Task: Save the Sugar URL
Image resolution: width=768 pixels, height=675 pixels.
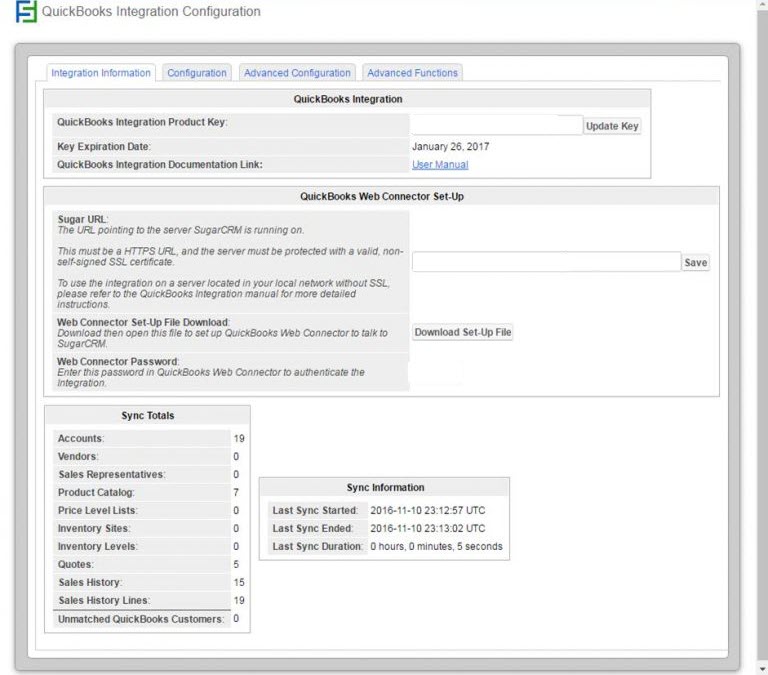Action: pyautogui.click(x=695, y=263)
